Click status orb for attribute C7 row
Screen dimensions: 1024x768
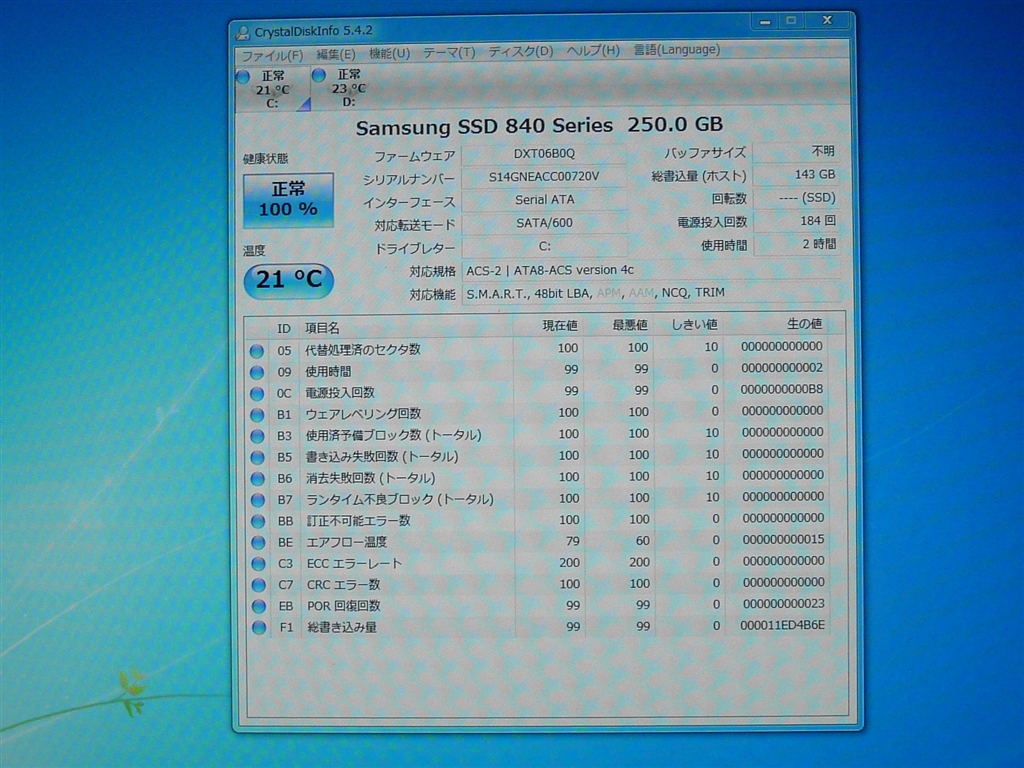(258, 585)
